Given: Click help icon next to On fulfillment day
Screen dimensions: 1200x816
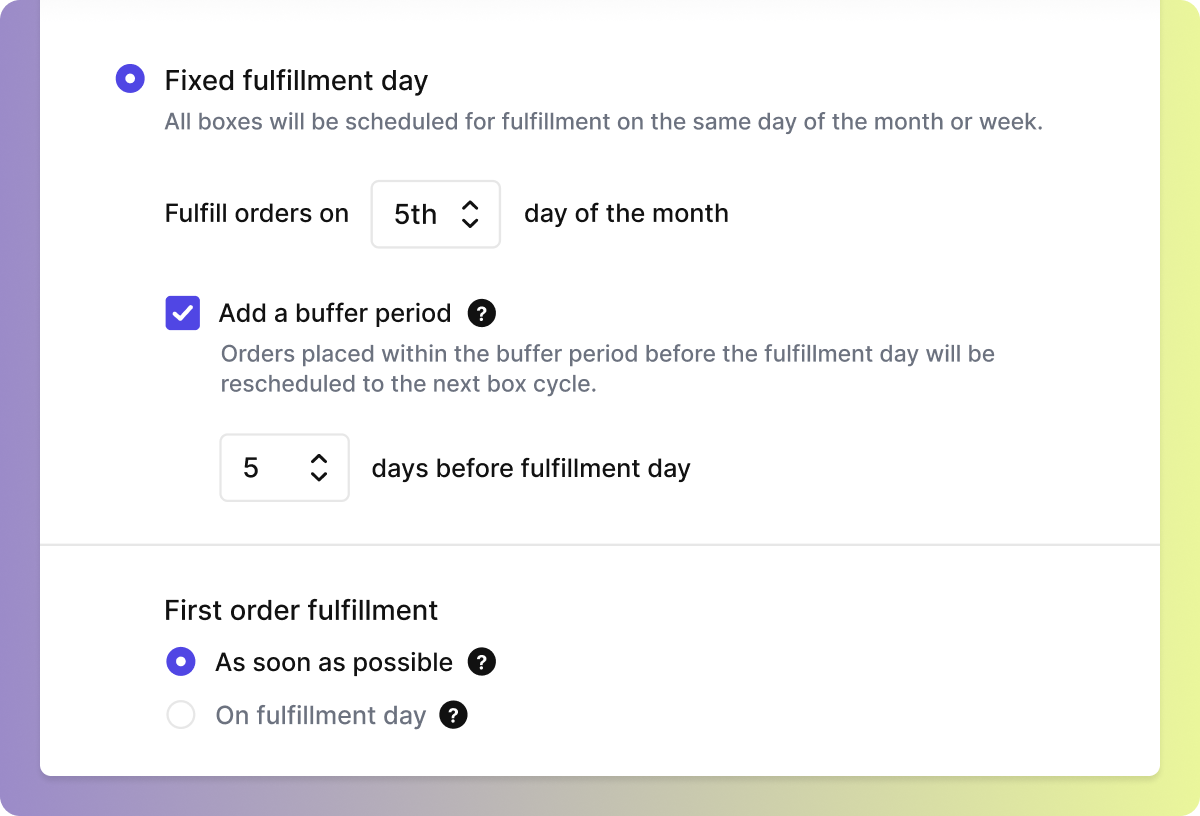Looking at the screenshot, I should 453,715.
